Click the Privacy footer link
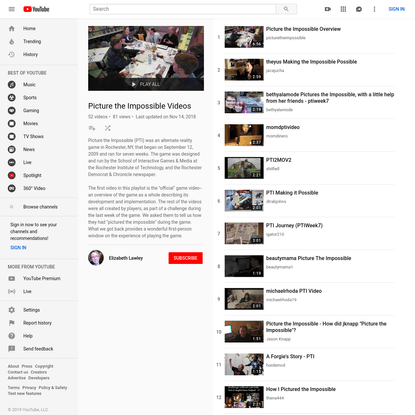 coord(29,388)
